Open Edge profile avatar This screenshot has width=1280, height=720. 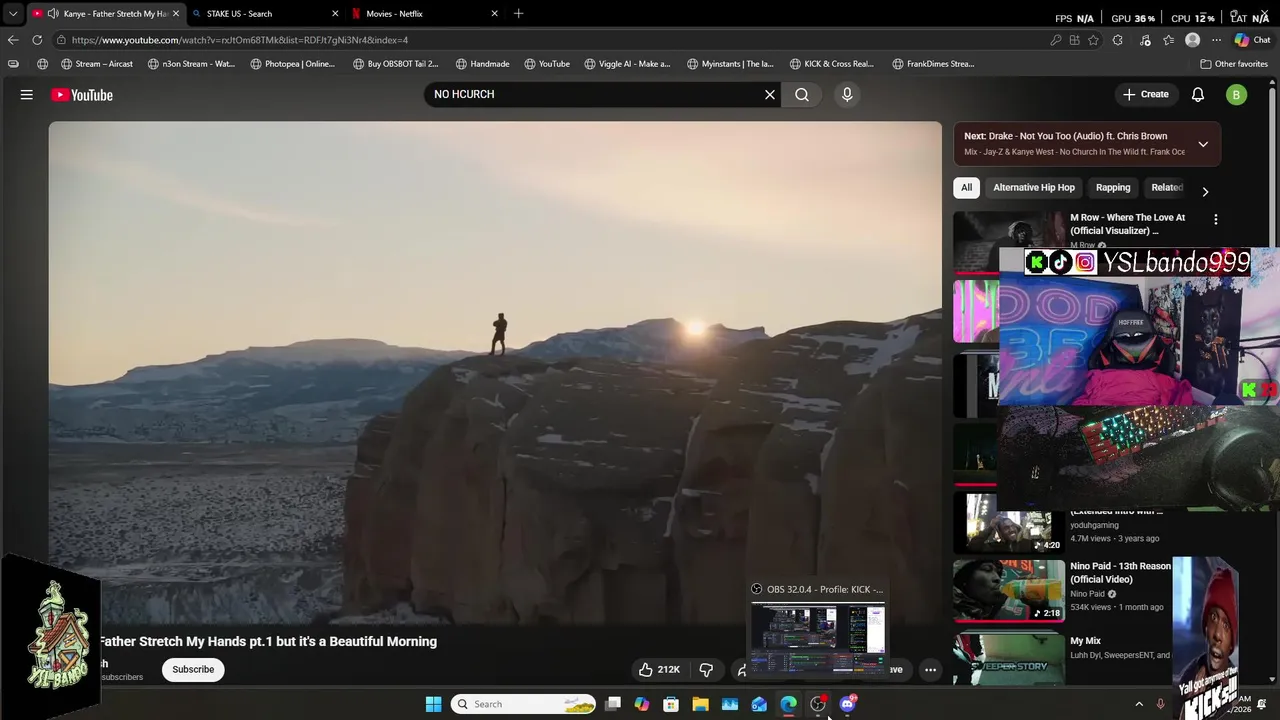point(1192,40)
